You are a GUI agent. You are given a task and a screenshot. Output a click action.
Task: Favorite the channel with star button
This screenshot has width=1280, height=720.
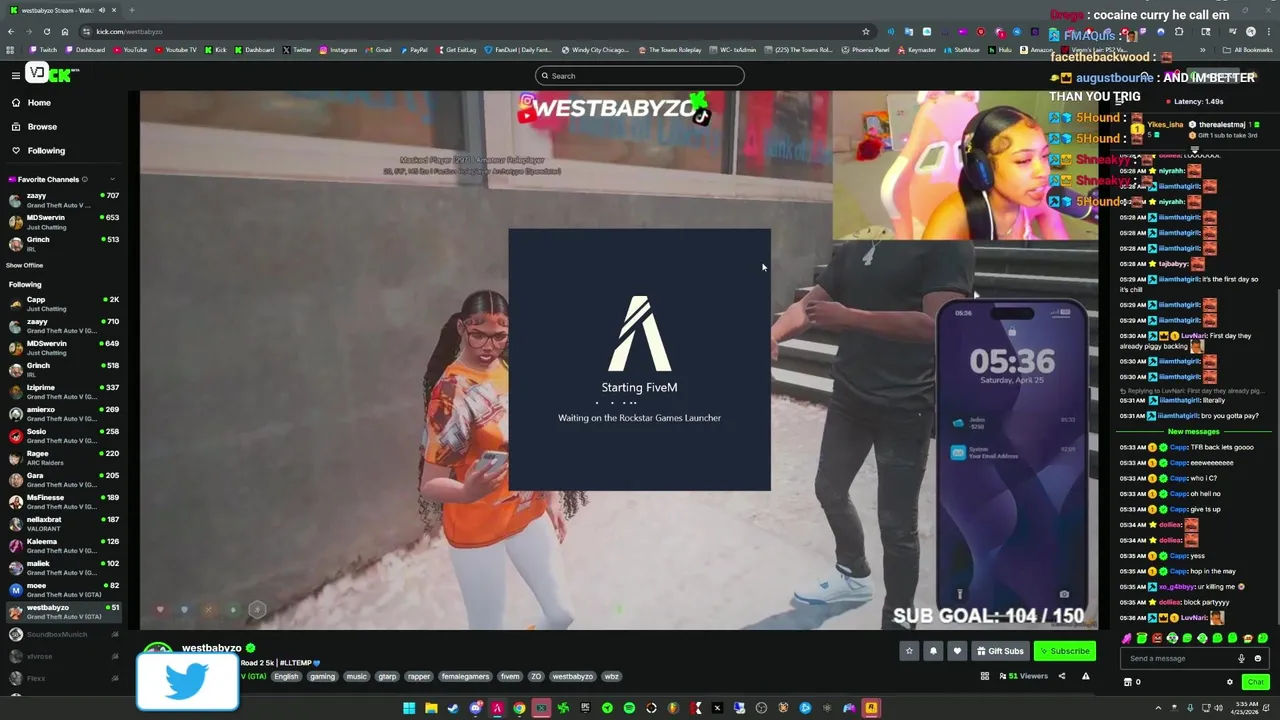tap(909, 651)
